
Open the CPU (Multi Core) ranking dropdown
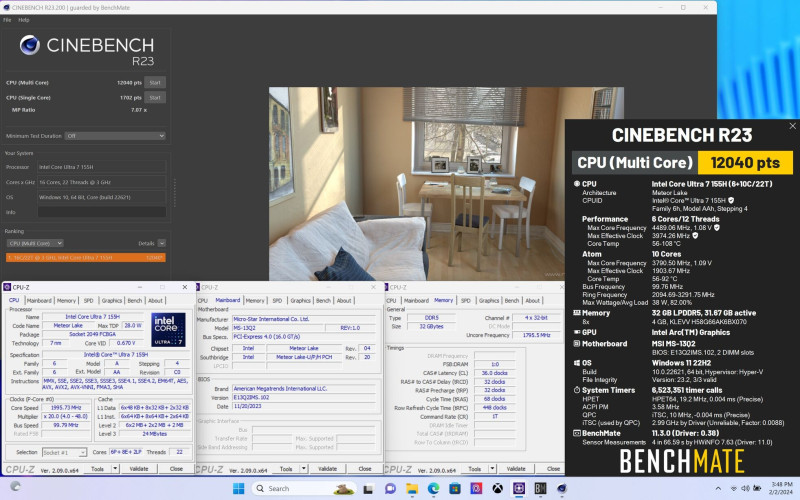(35, 243)
